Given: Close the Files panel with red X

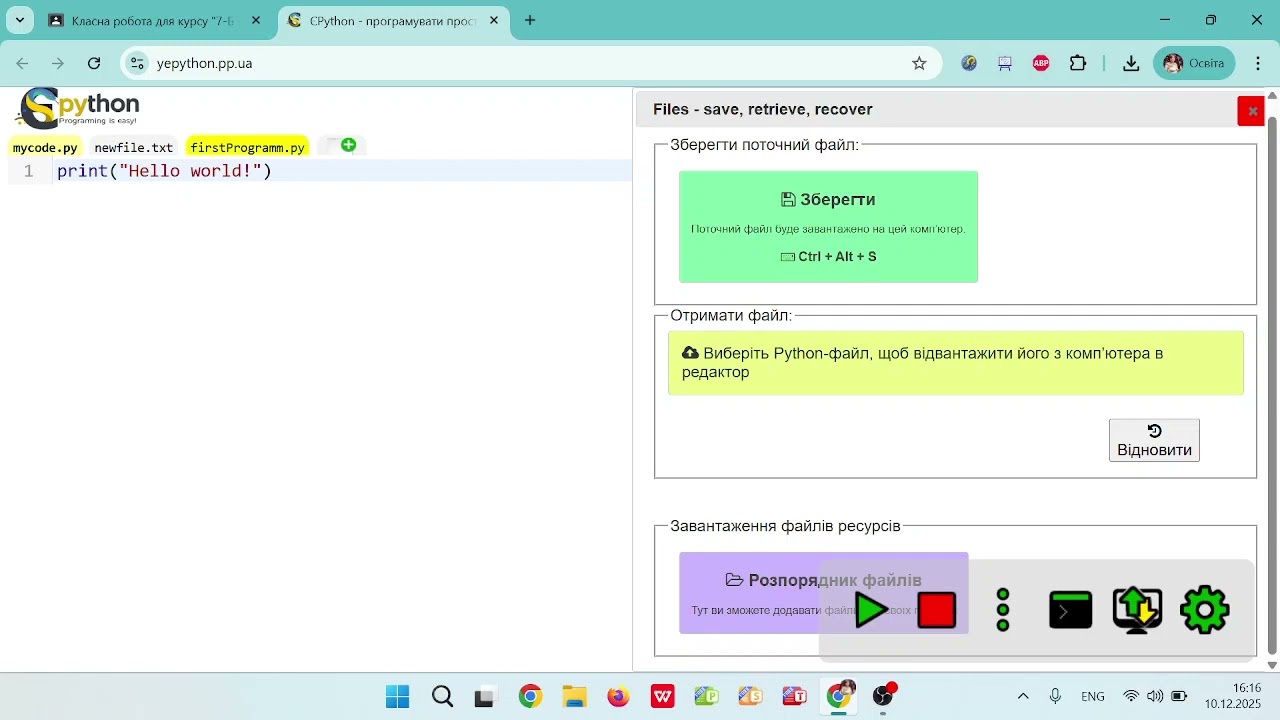Looking at the screenshot, I should [1251, 111].
